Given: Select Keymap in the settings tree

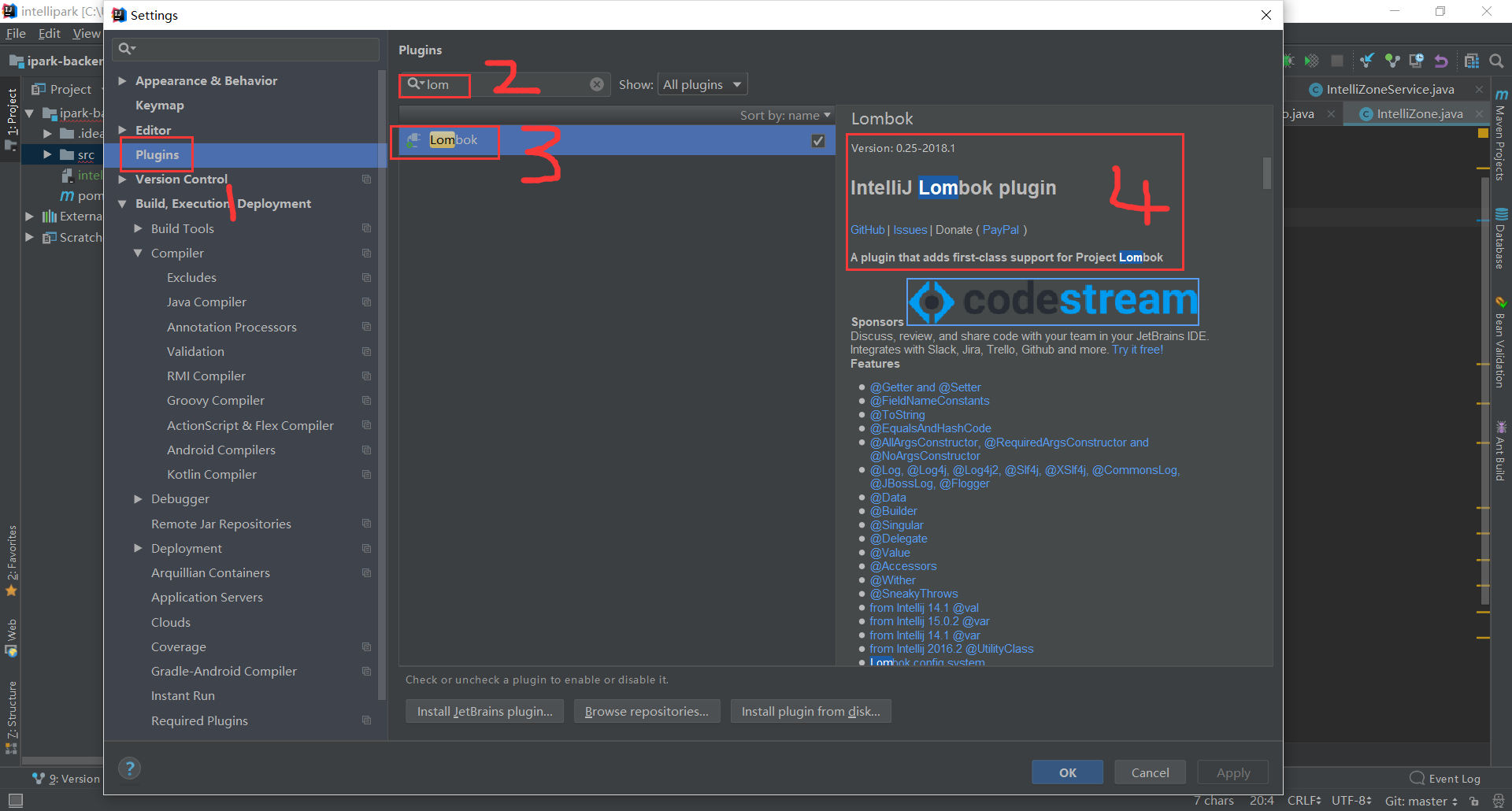Looking at the screenshot, I should pos(160,106).
